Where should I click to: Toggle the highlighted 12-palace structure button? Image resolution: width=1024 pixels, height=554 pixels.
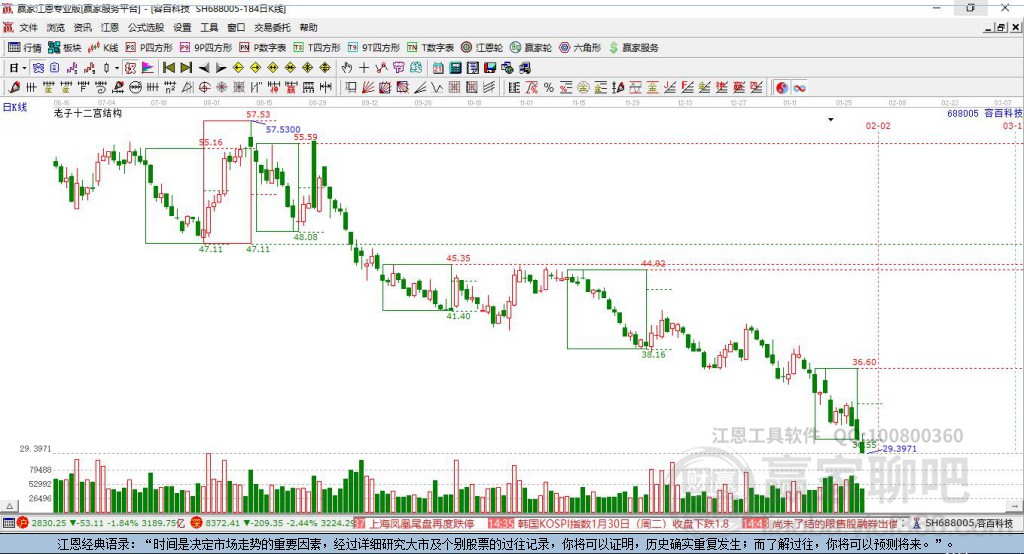pyautogui.click(x=130, y=67)
